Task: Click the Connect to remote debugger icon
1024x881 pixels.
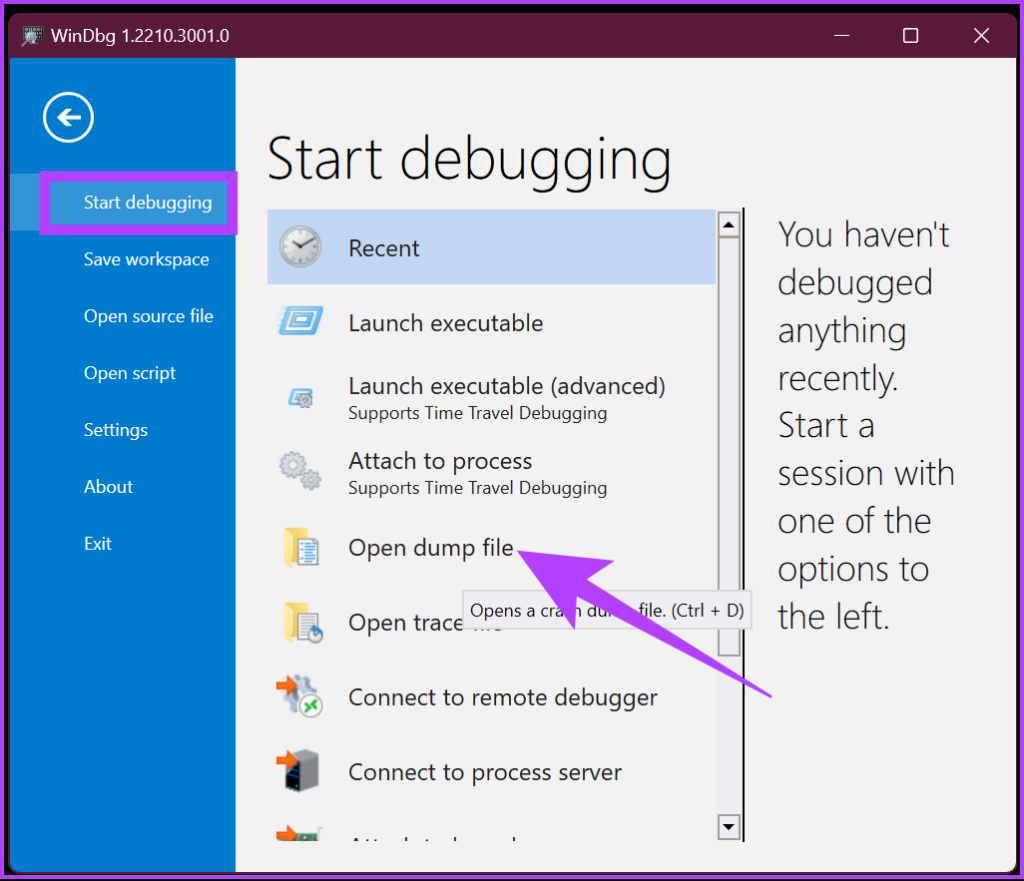Action: coord(299,696)
